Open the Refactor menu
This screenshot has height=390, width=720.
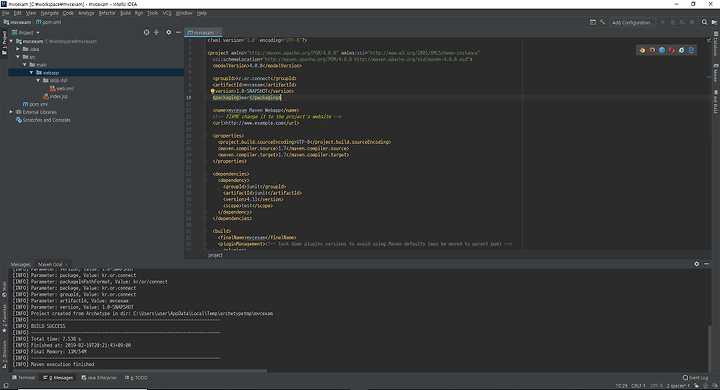coord(107,13)
